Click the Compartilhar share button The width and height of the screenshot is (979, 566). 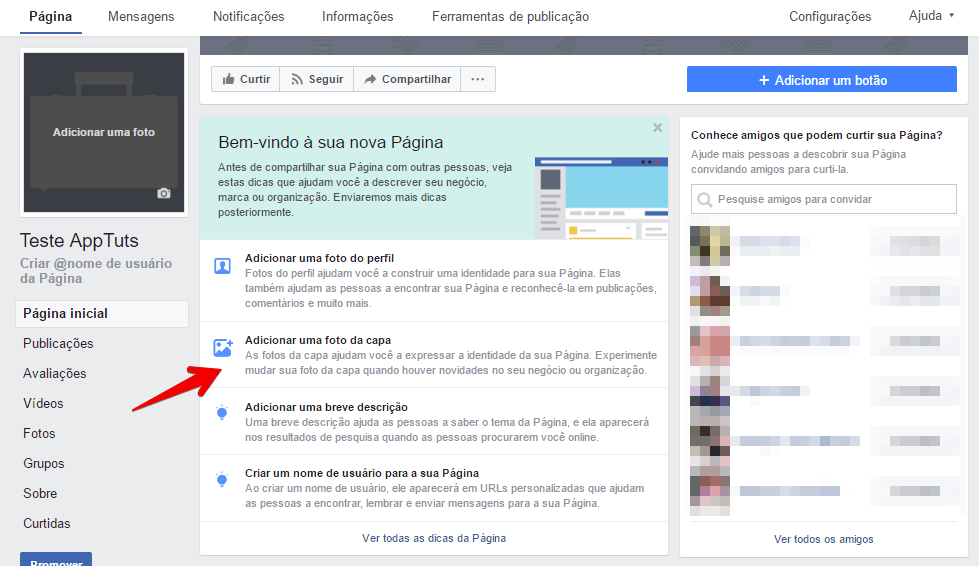coord(407,79)
